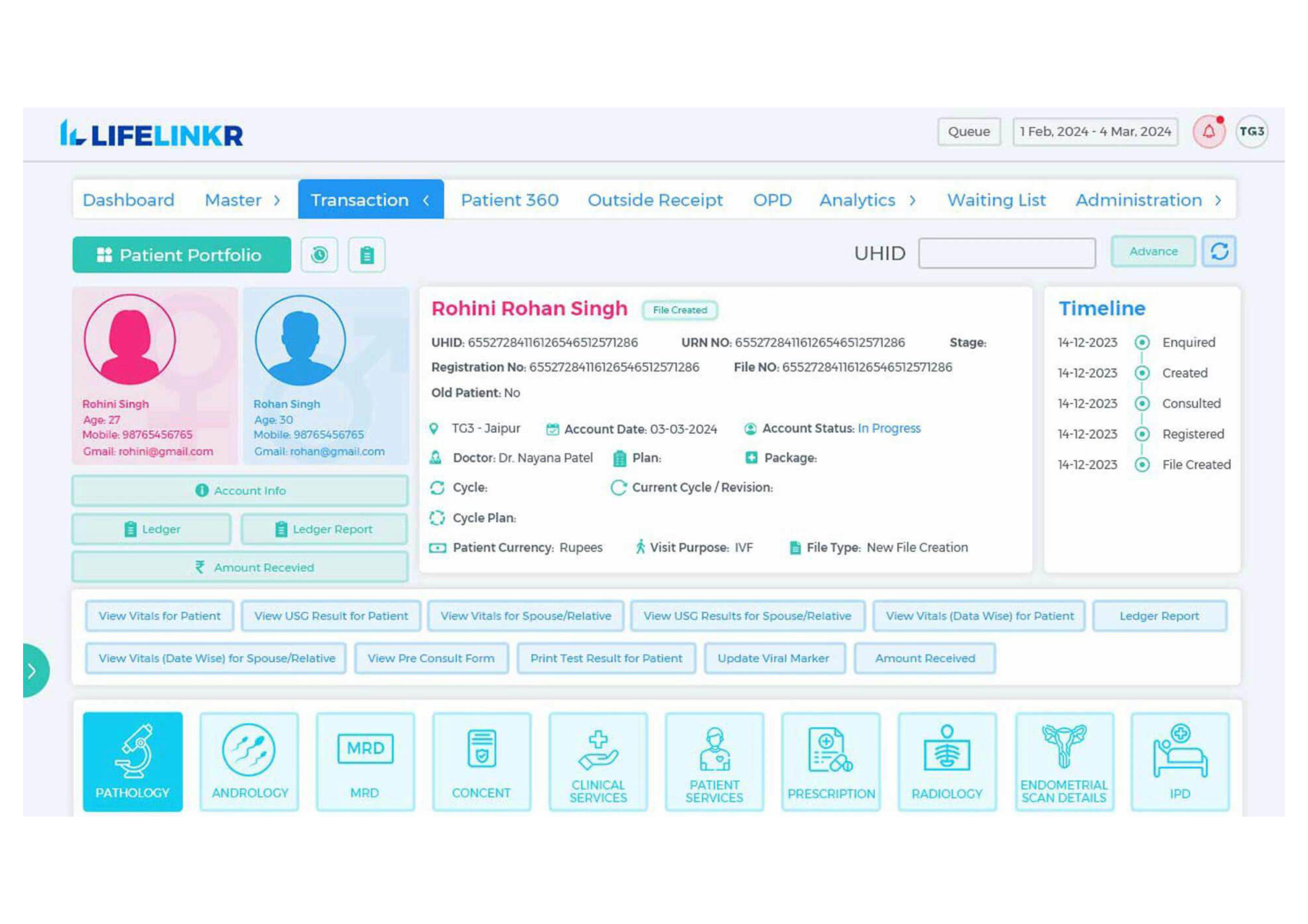
Task: Open the Prescription module tile
Action: (830, 761)
